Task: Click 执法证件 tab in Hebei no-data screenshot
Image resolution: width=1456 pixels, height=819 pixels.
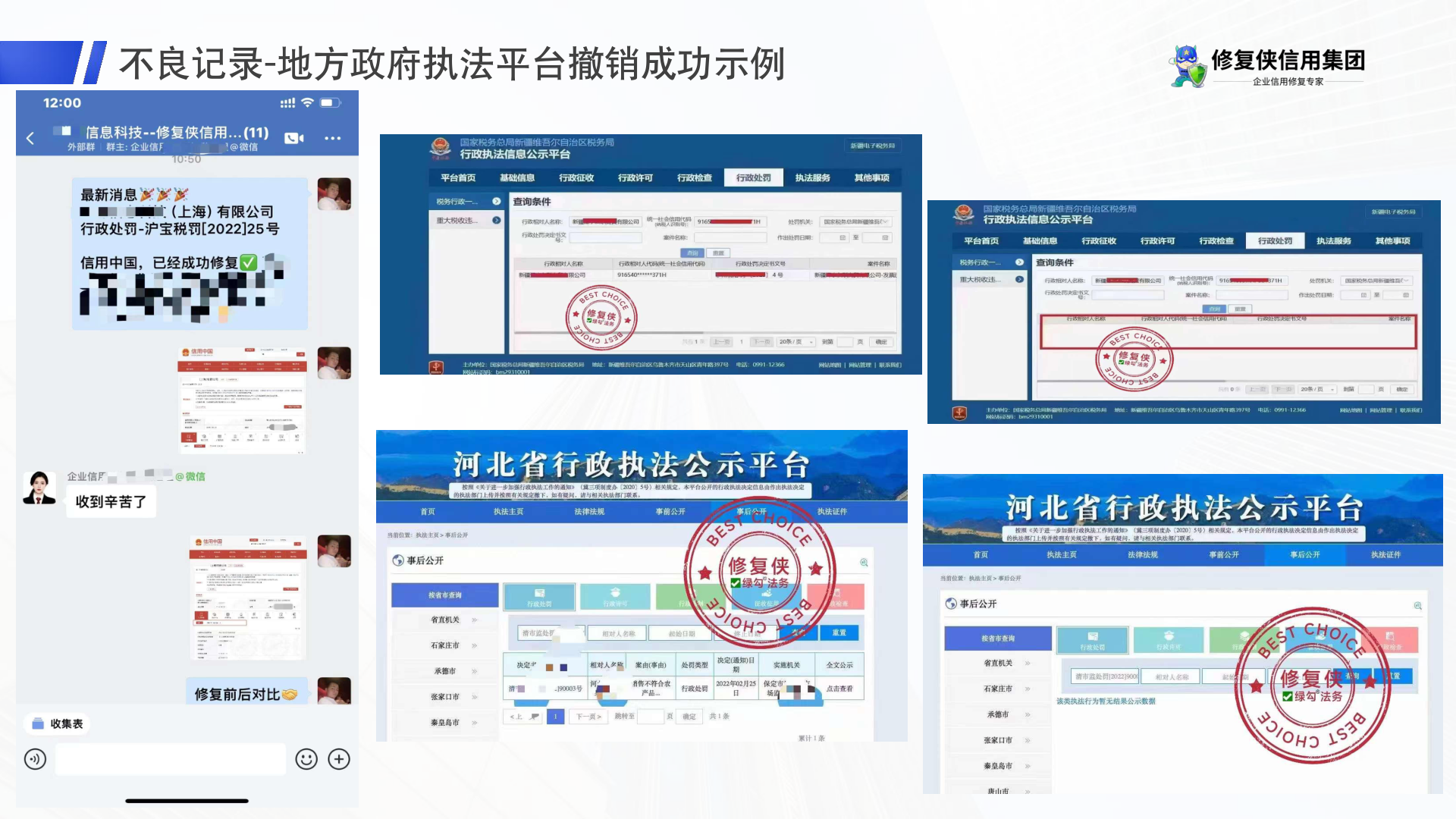Action: tap(1385, 555)
